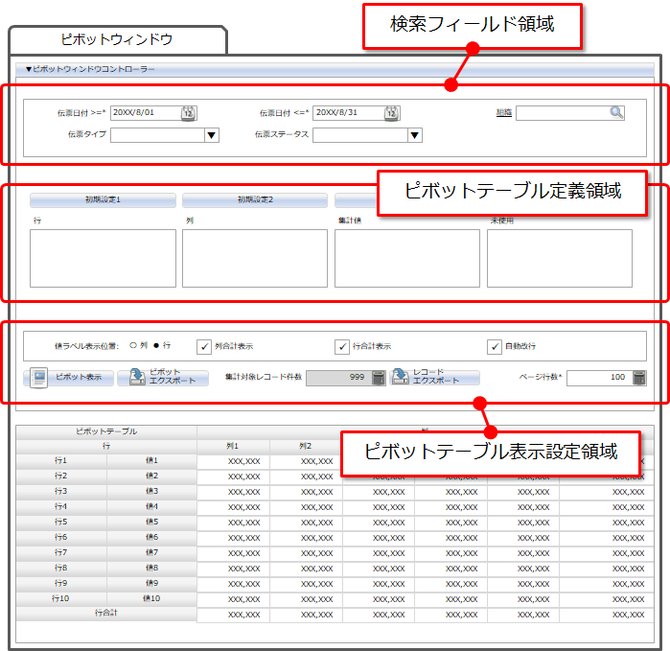Click 初期設定1 button
The image size is (670, 651).
pyautogui.click(x=103, y=200)
